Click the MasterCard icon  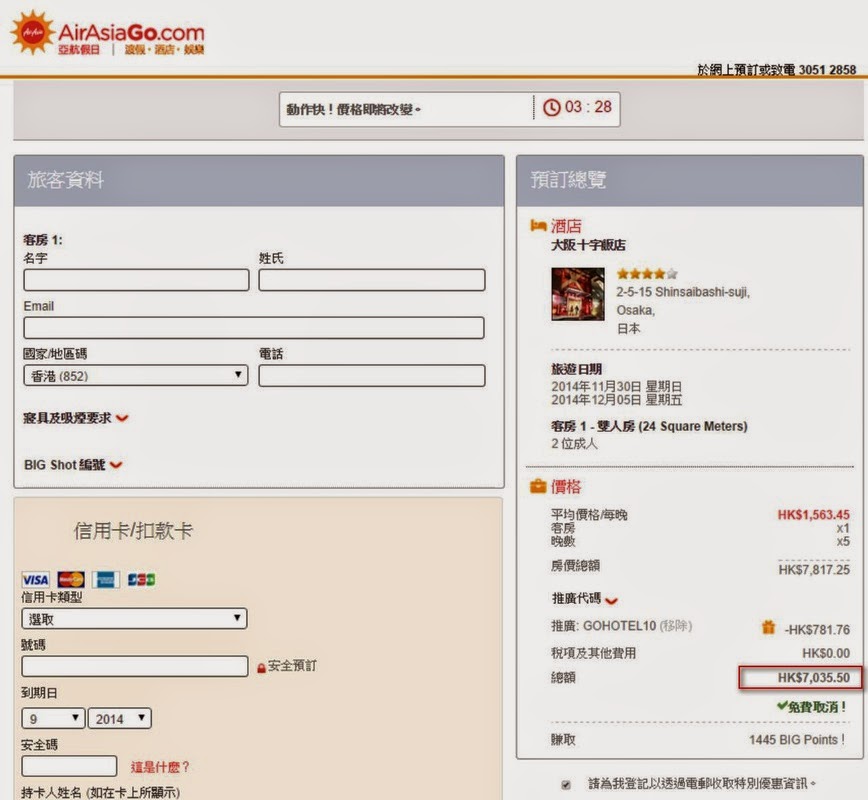tap(70, 580)
